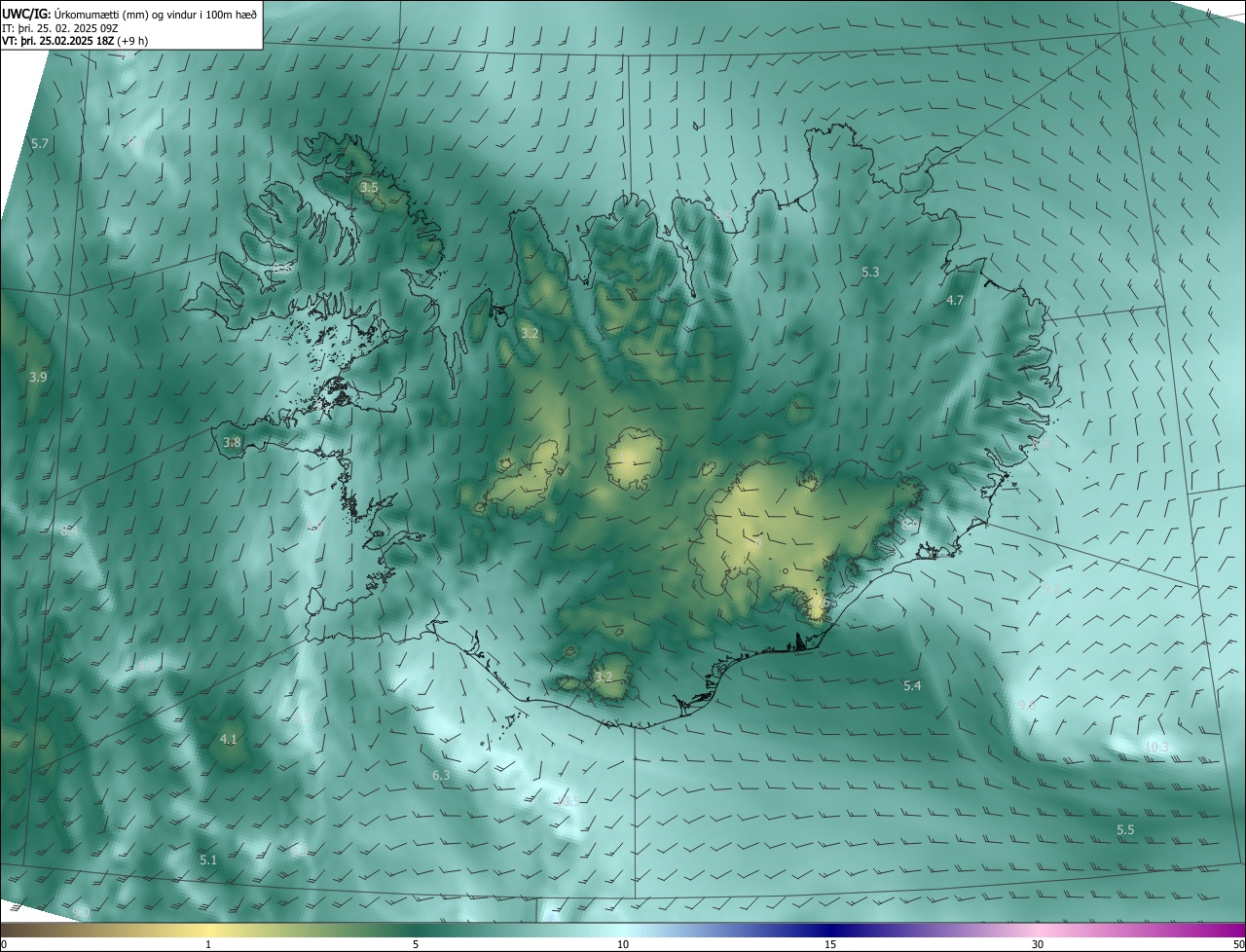Click the 5.5 value label on the map
The height and width of the screenshot is (952, 1246).
coord(1125,830)
